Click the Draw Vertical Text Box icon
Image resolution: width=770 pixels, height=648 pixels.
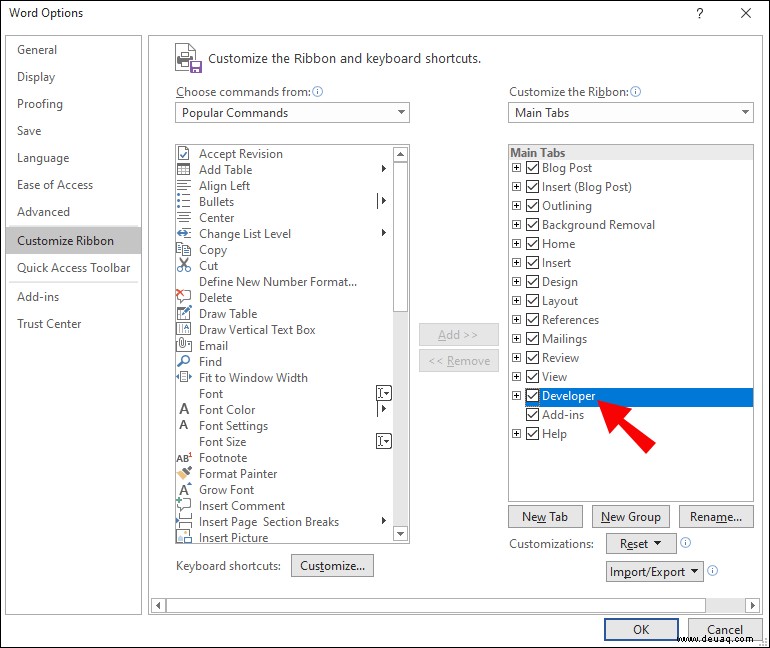point(184,329)
